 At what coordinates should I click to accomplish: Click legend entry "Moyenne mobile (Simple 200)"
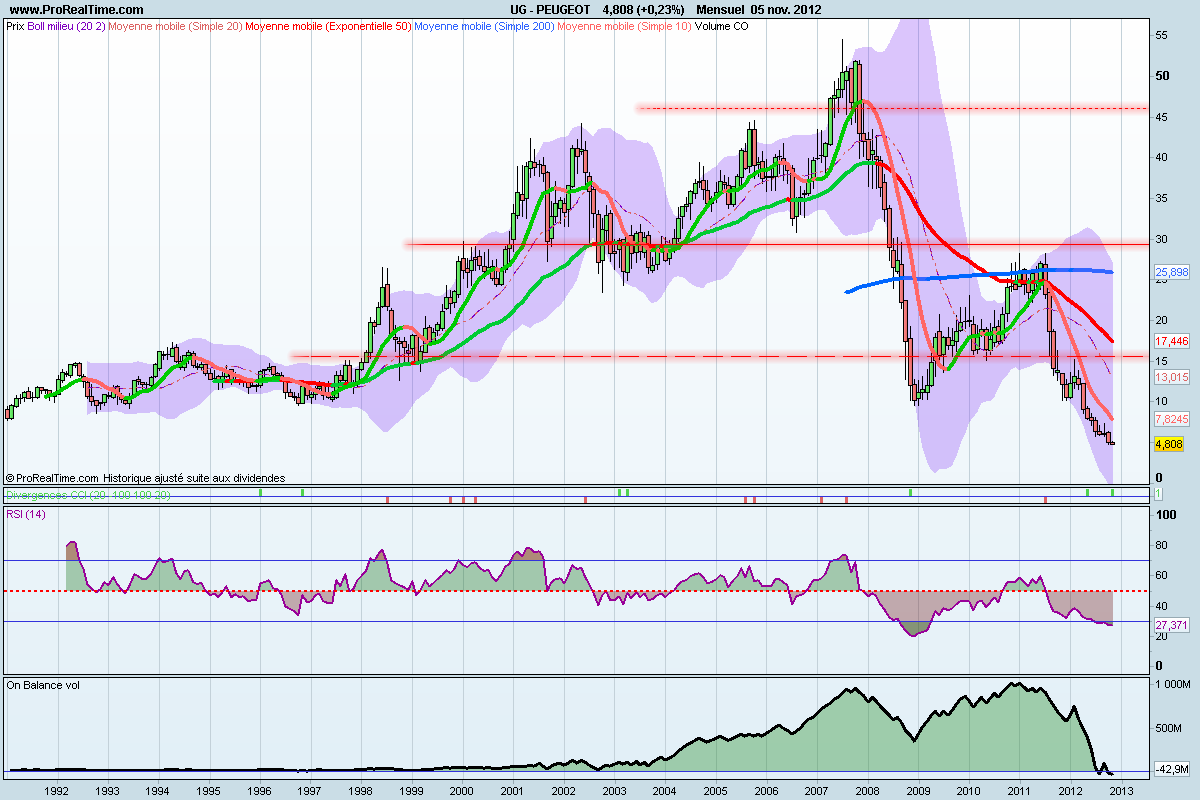(485, 26)
